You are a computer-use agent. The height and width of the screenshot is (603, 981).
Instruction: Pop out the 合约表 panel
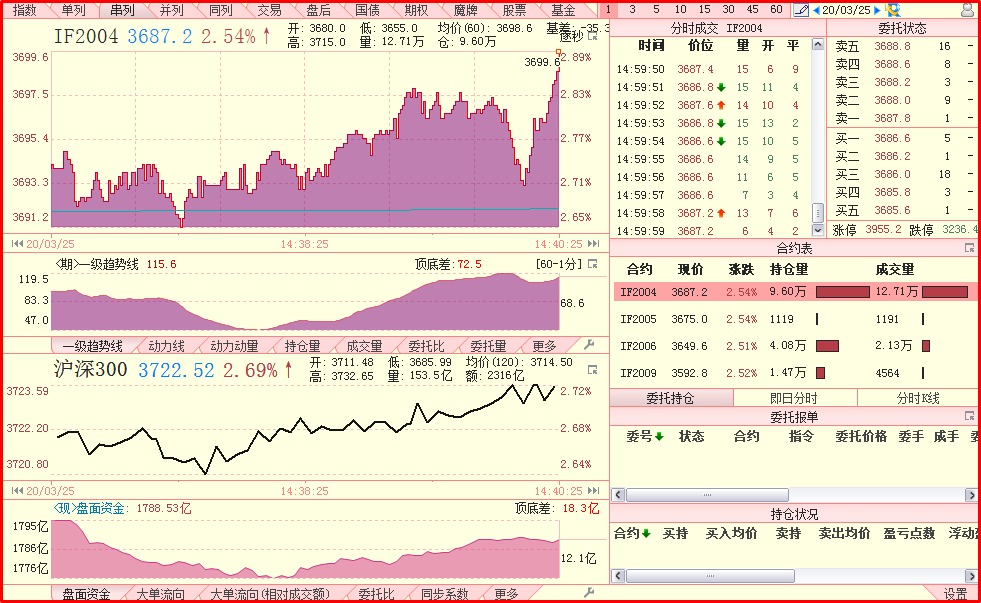coord(969,248)
